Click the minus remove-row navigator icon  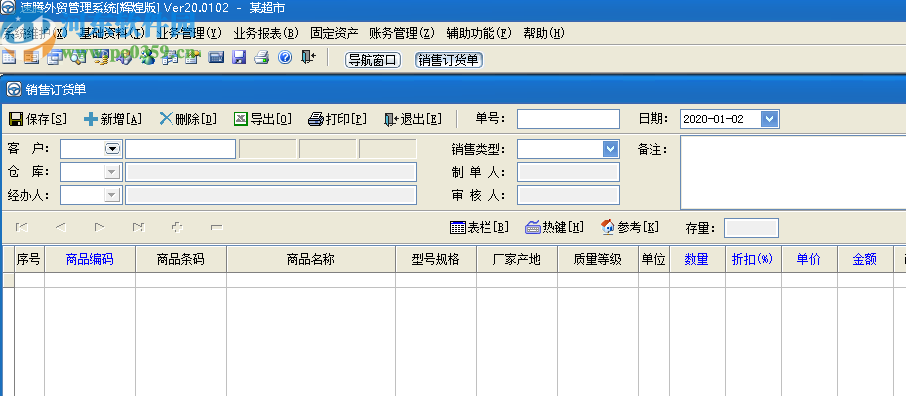(x=217, y=228)
